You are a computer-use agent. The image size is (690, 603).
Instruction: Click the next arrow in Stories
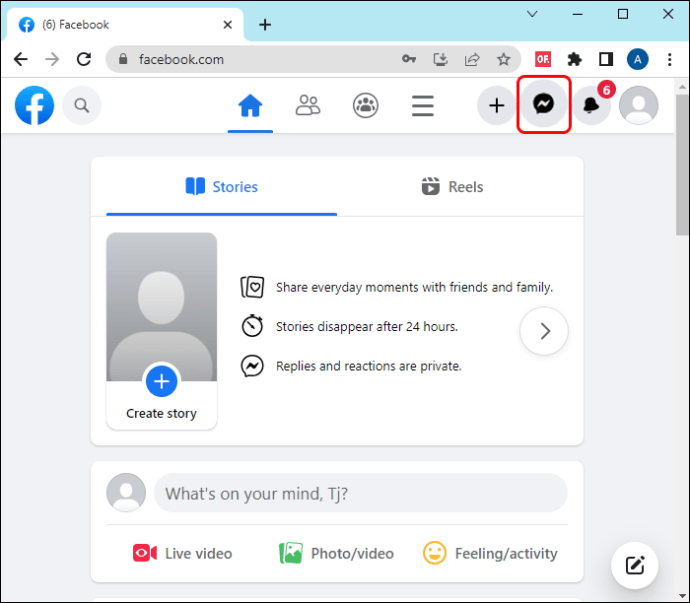(x=544, y=331)
